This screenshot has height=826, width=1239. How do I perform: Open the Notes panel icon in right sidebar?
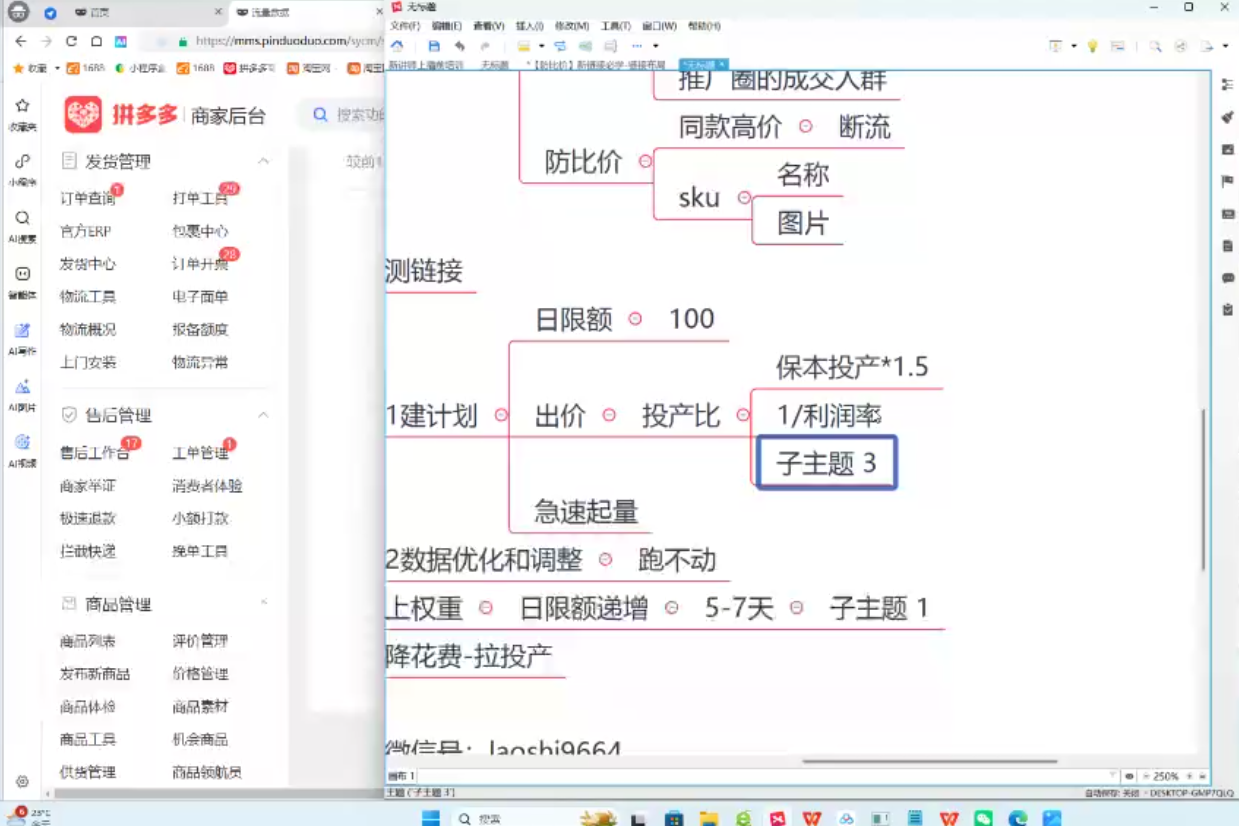point(1226,246)
